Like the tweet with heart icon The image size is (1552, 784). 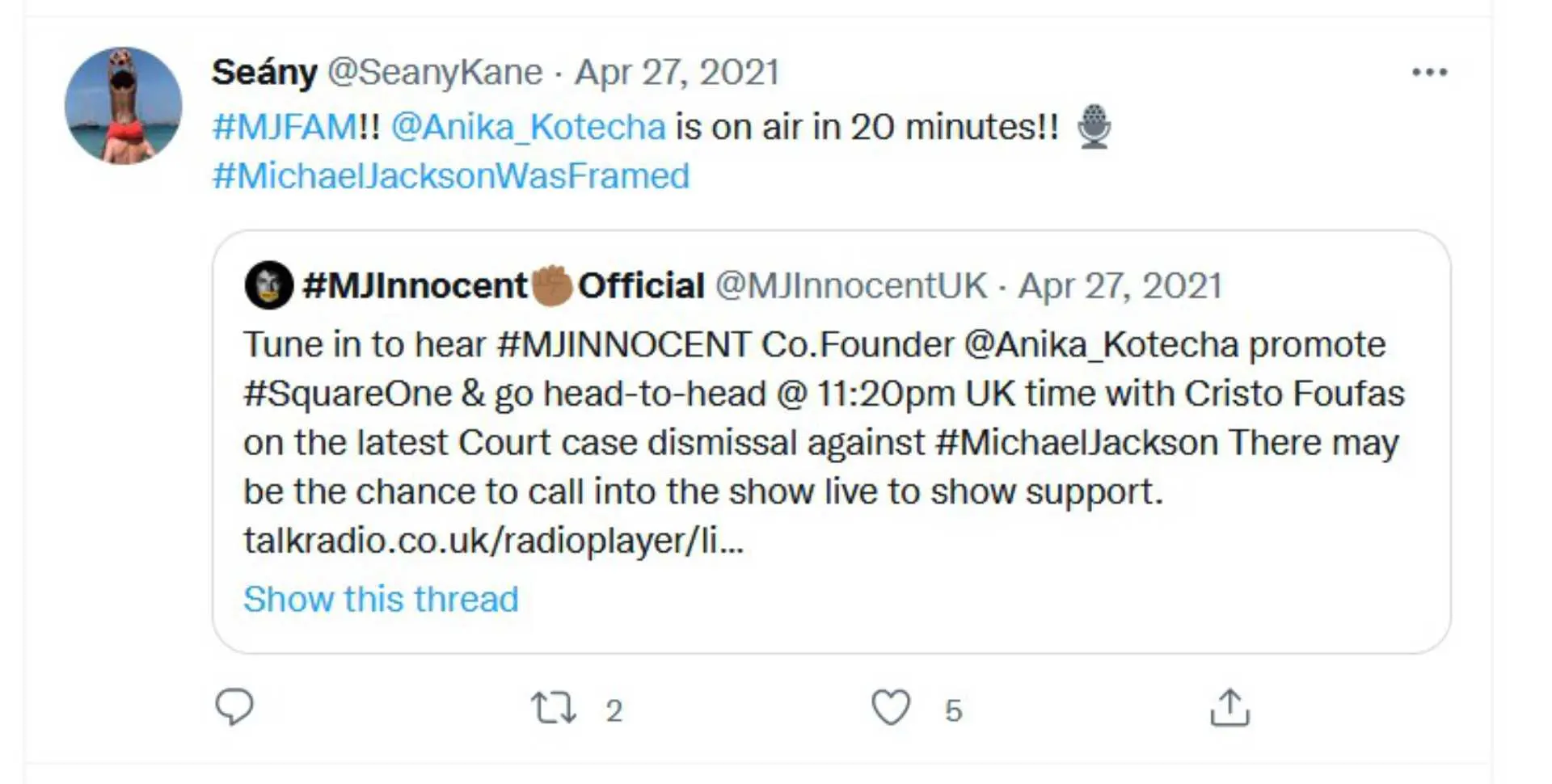point(891,708)
